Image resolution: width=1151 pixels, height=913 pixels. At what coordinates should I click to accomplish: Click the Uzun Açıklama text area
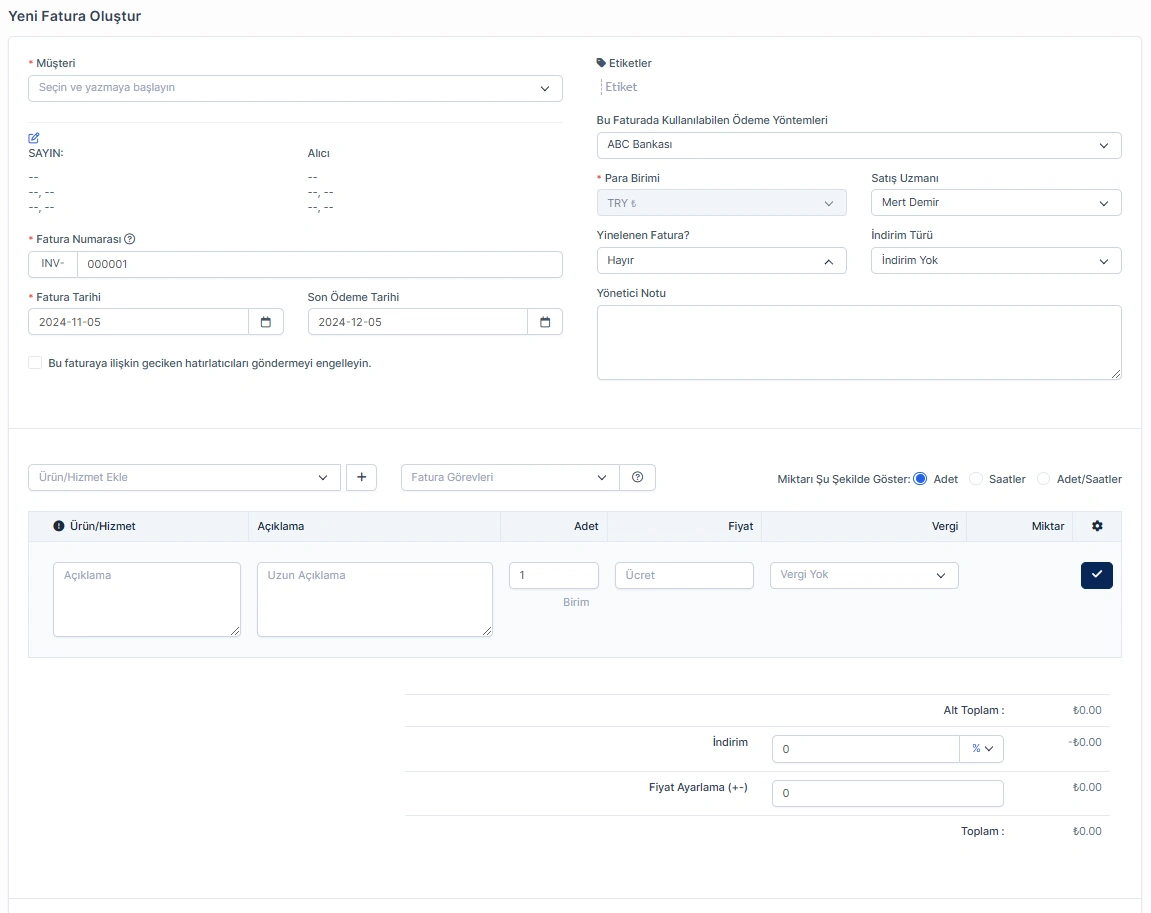point(374,599)
